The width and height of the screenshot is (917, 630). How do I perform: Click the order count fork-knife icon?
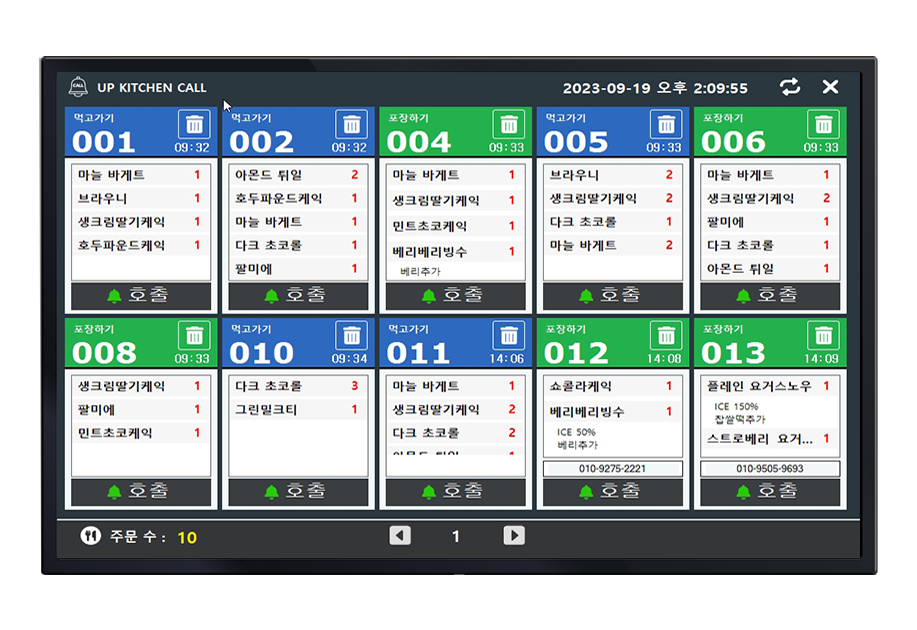click(90, 537)
